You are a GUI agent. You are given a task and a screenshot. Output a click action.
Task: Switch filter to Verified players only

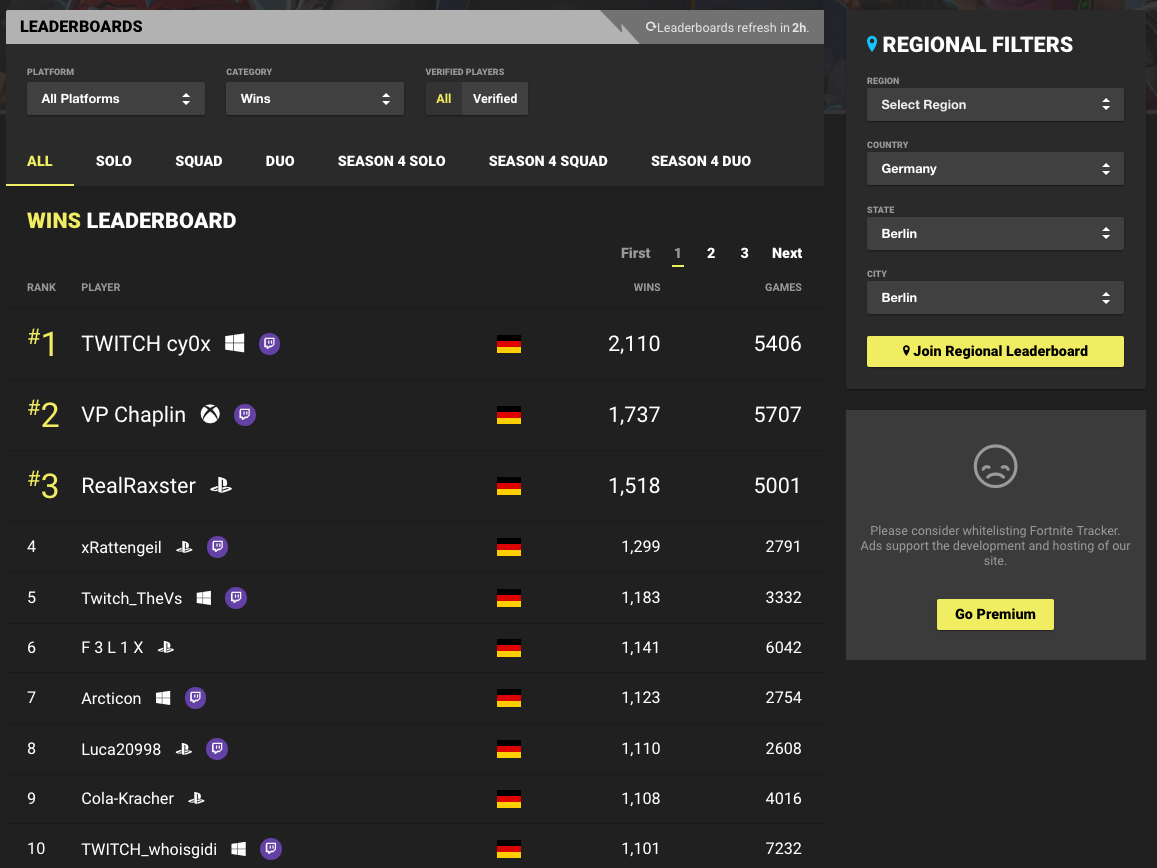[495, 98]
